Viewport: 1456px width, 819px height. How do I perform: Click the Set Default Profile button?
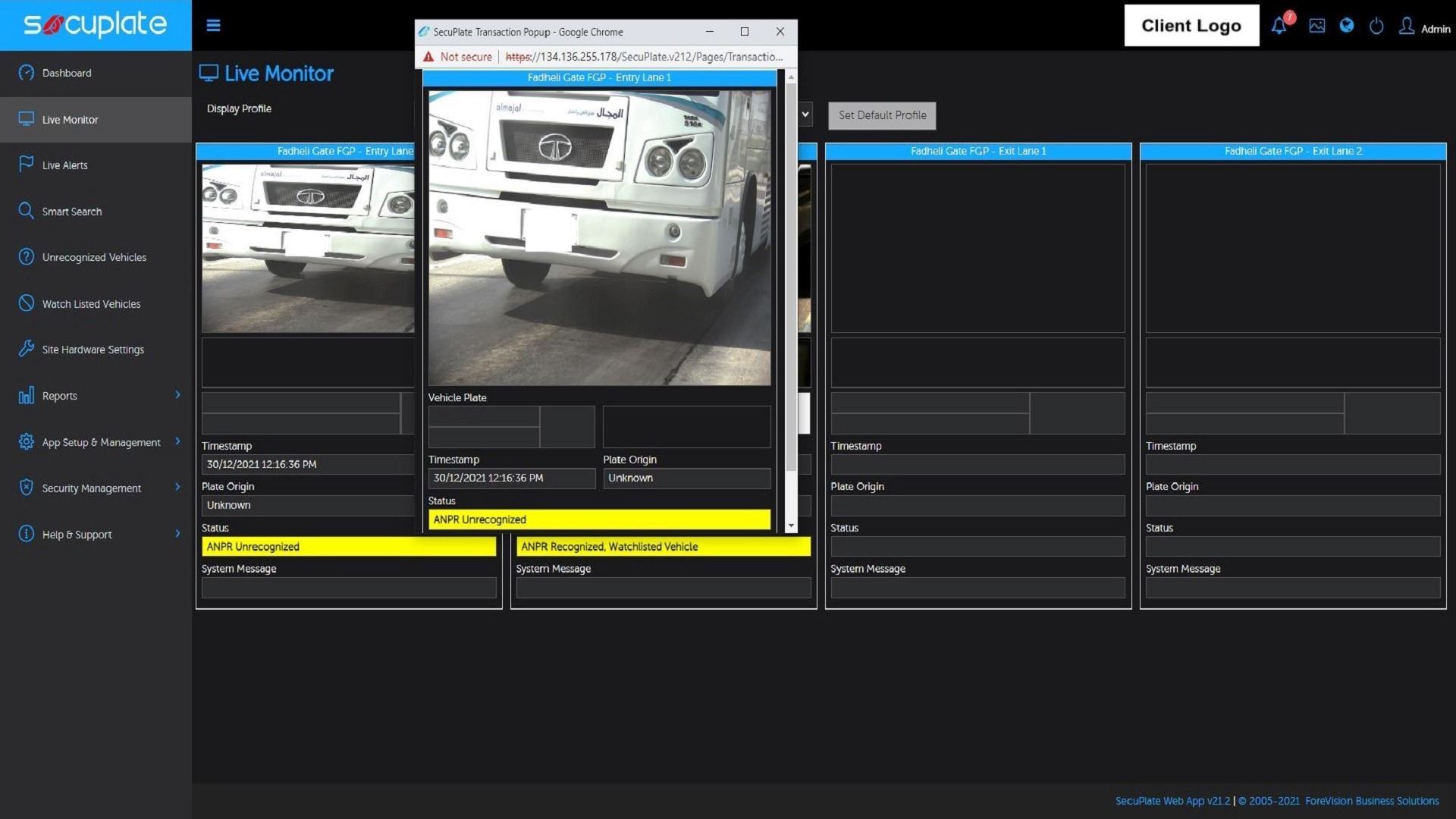tap(882, 115)
